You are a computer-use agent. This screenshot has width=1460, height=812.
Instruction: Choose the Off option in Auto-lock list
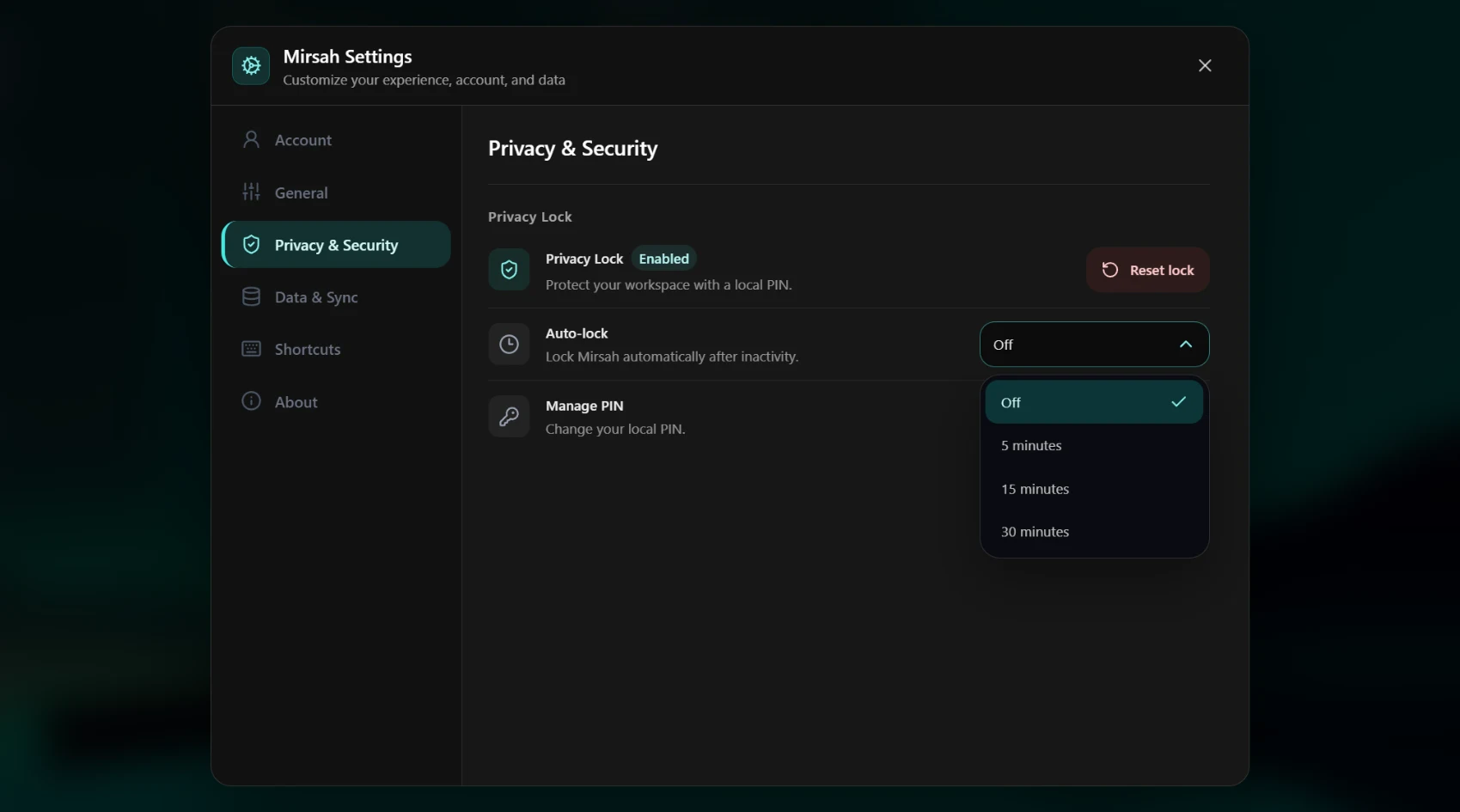1094,402
